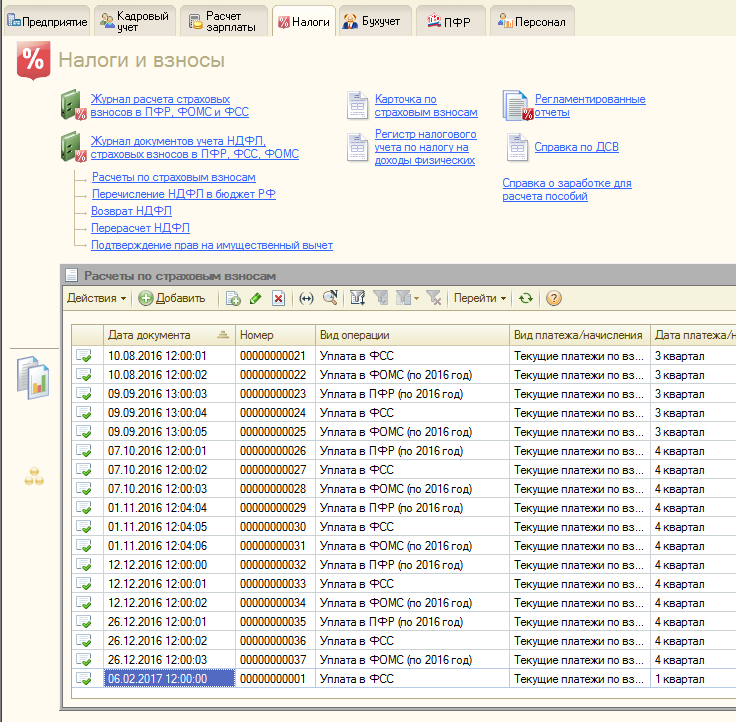Open the Справка по ДСВ link
The image size is (736, 722).
click(x=576, y=147)
